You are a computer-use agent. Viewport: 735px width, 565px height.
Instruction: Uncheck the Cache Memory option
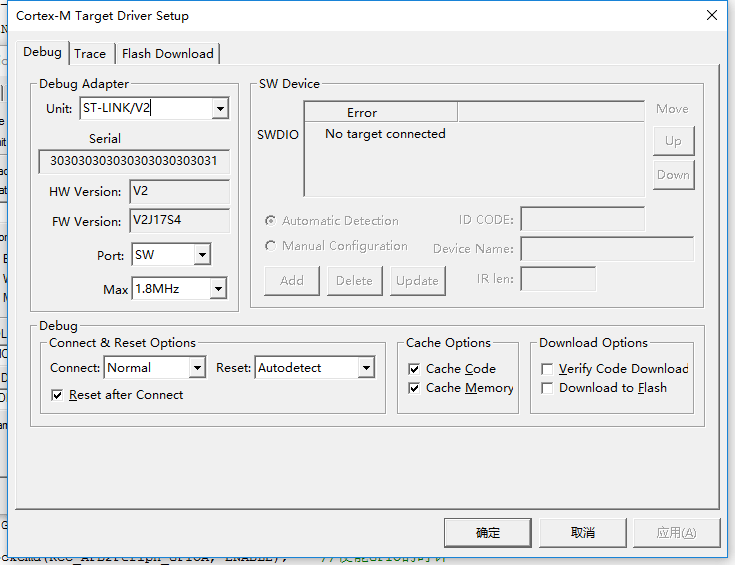(414, 388)
